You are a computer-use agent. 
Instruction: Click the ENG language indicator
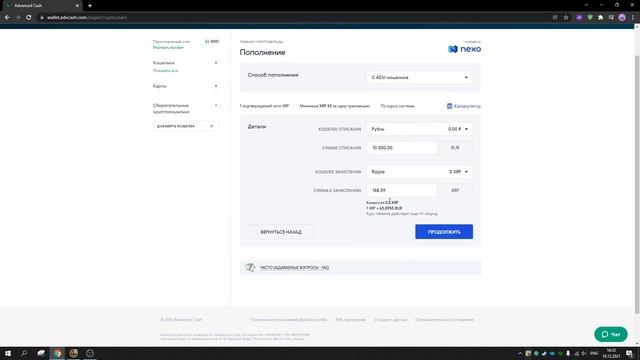tap(594, 353)
